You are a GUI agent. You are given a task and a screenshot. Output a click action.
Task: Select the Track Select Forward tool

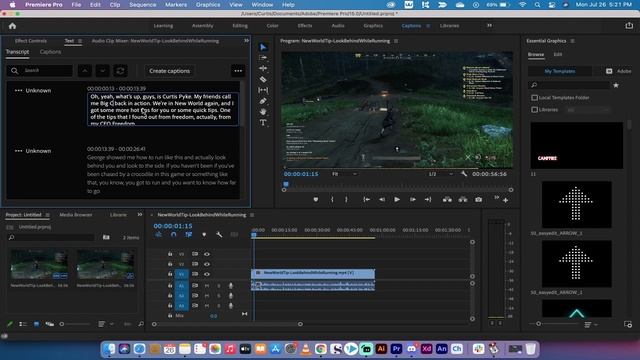(263, 58)
